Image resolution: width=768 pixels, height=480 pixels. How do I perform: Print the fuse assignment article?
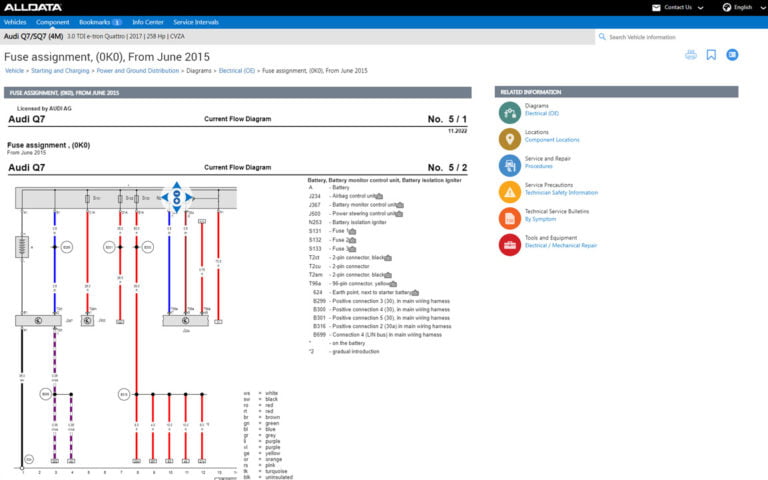691,55
